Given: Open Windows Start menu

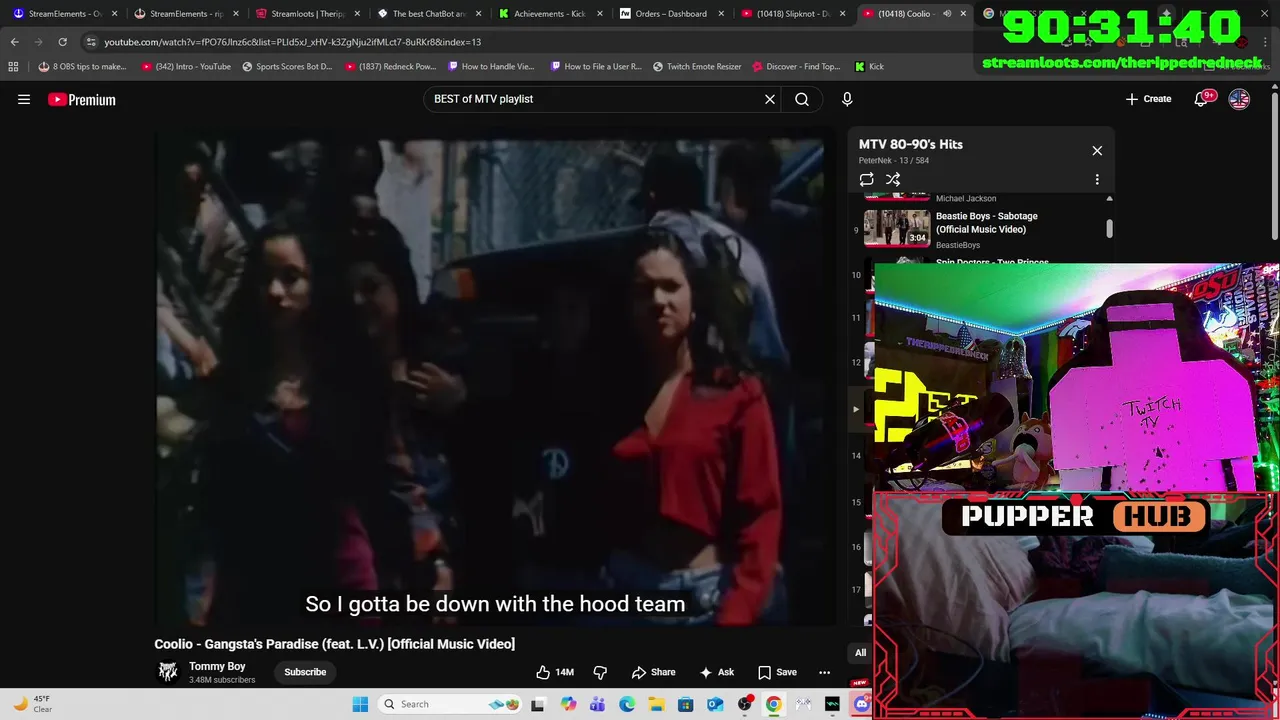Looking at the screenshot, I should click(360, 704).
